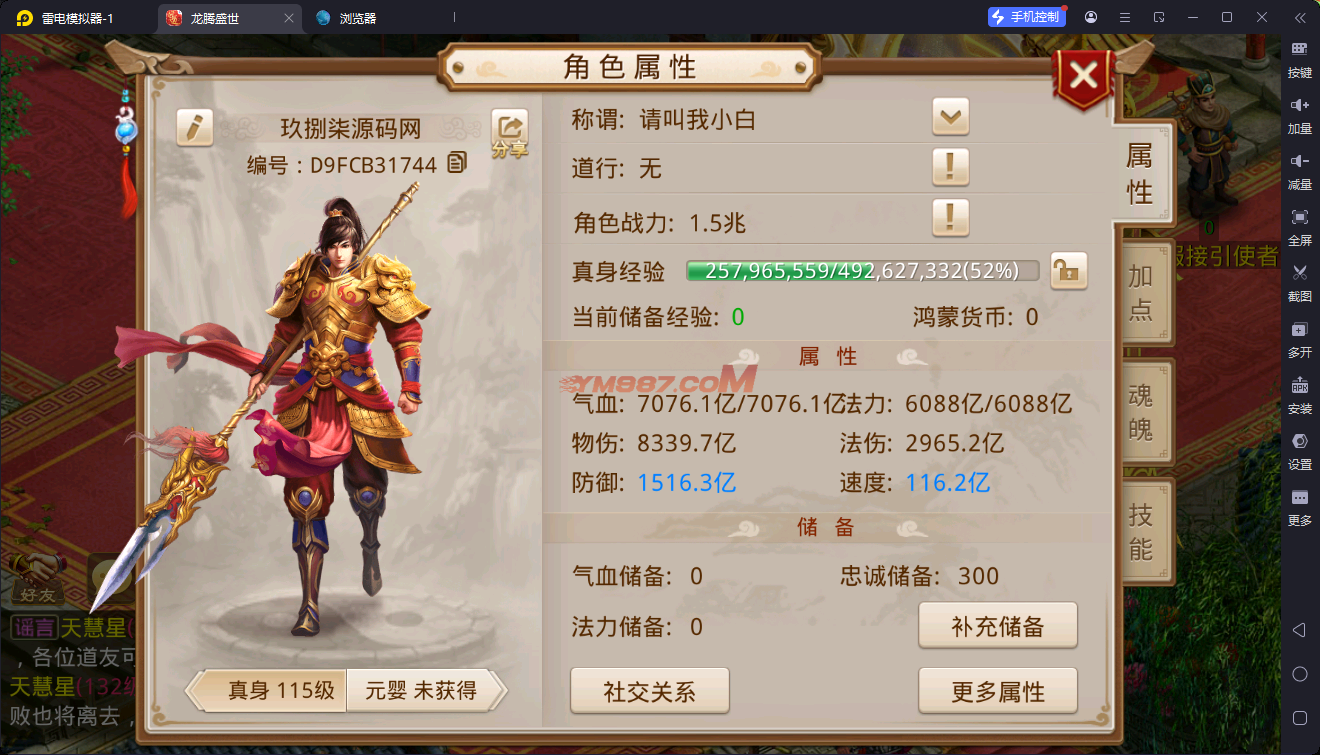Click the 补充储备 button
Screen dimensions: 1320x755
point(998,626)
